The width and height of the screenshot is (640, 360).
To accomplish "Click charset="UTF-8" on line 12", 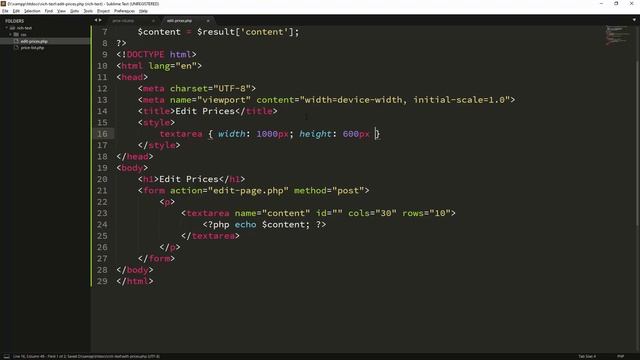I will [x=210, y=89].
